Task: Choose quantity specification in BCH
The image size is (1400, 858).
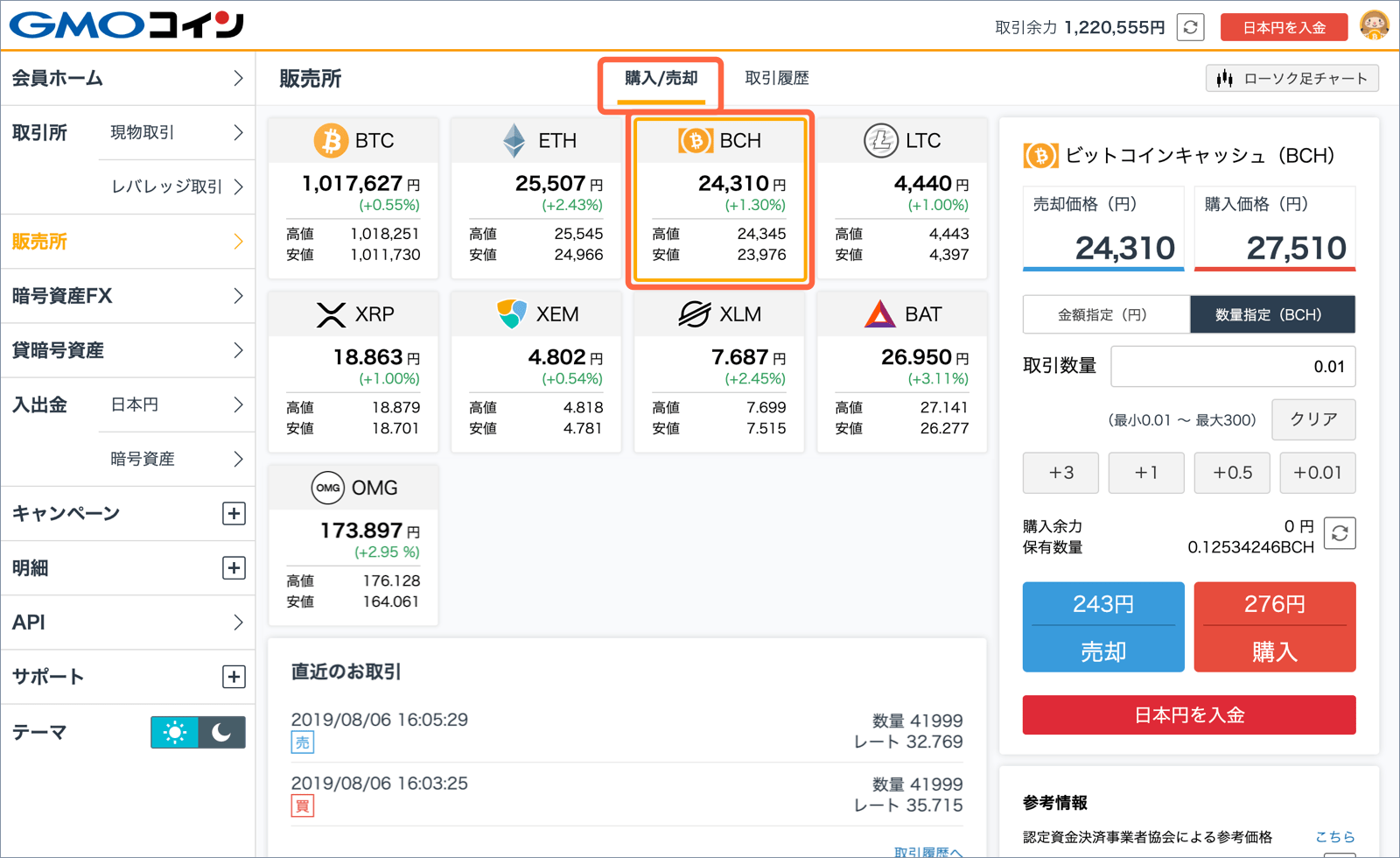Action: 1272,314
